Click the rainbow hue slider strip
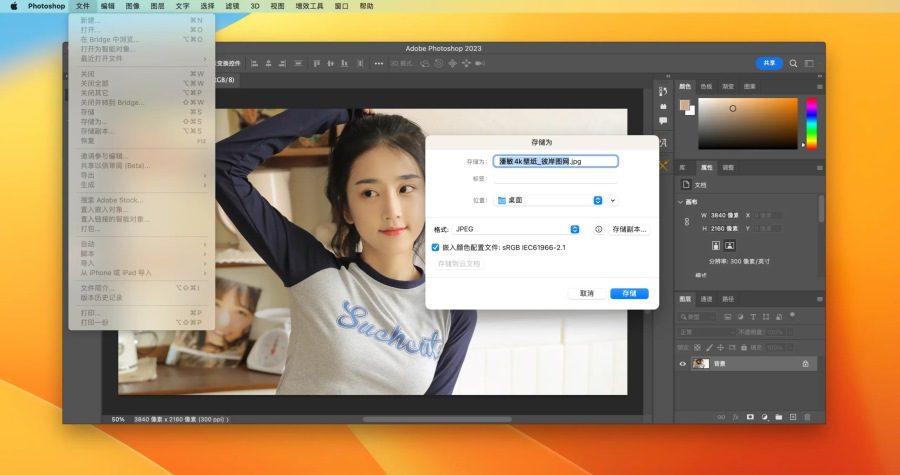Screen dimensions: 900x475 click(811, 124)
